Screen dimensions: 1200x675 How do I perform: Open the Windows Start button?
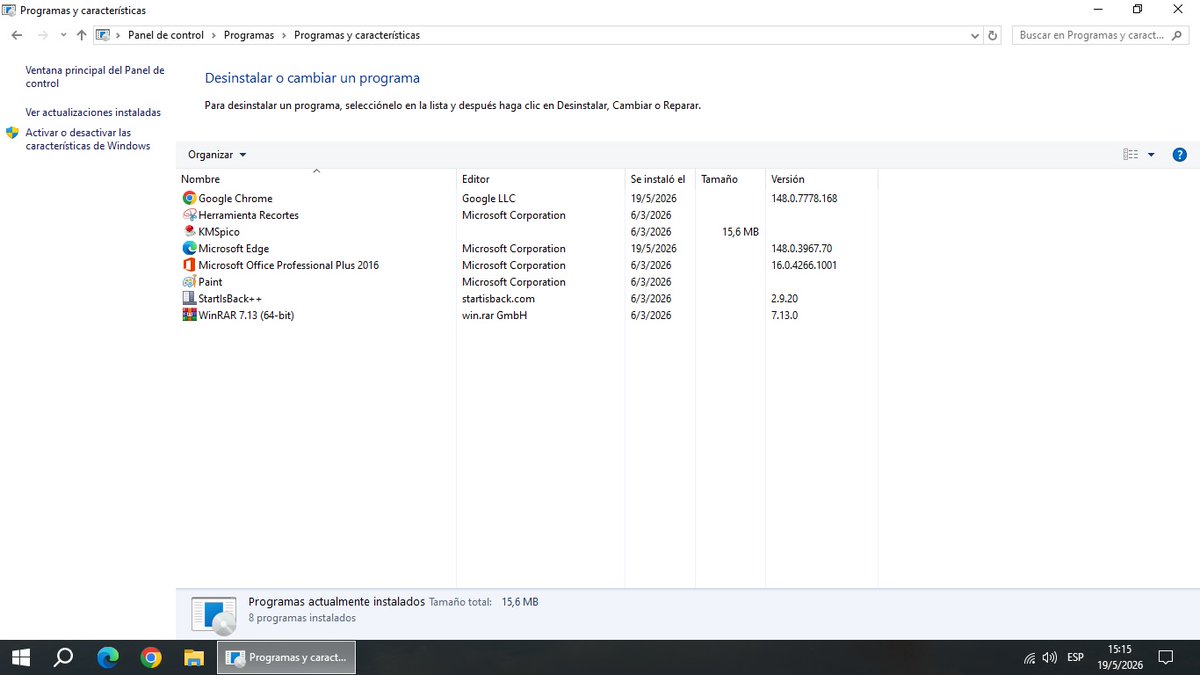(x=21, y=657)
